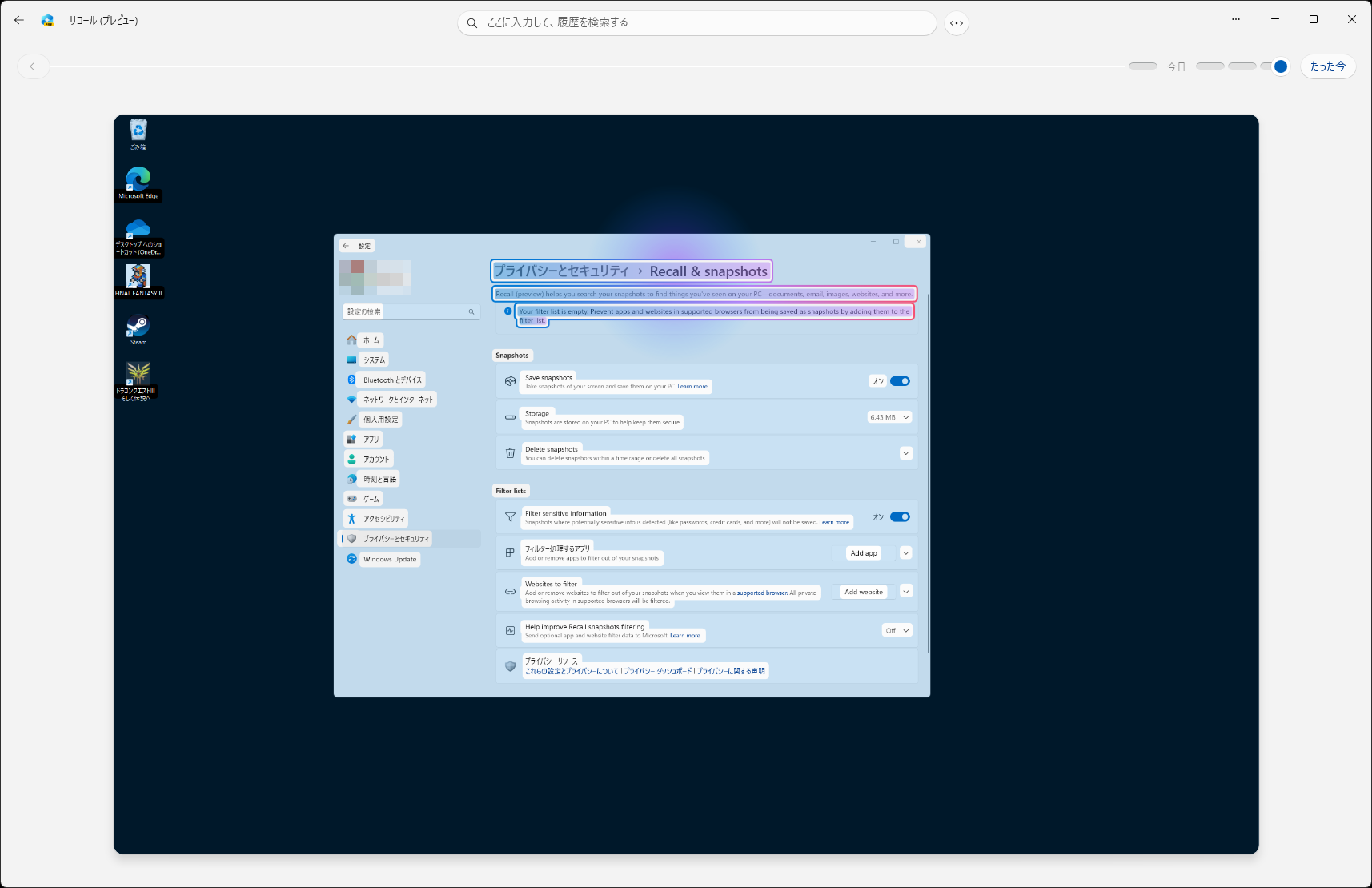This screenshot has width=1372, height=888.
Task: Click the Recall & snapshots heading text
Action: click(x=708, y=271)
